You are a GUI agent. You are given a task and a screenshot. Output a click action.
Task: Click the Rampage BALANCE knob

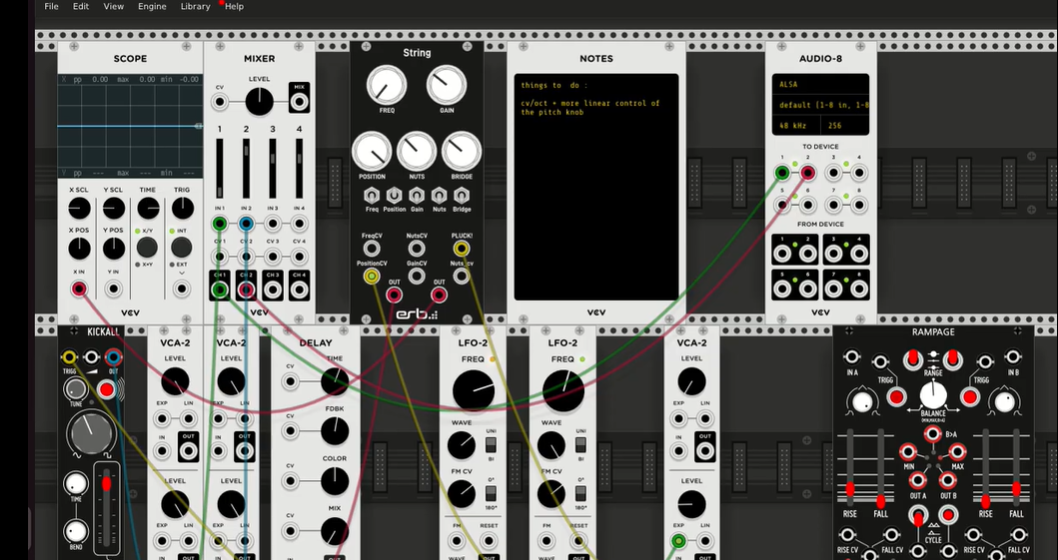pos(932,395)
